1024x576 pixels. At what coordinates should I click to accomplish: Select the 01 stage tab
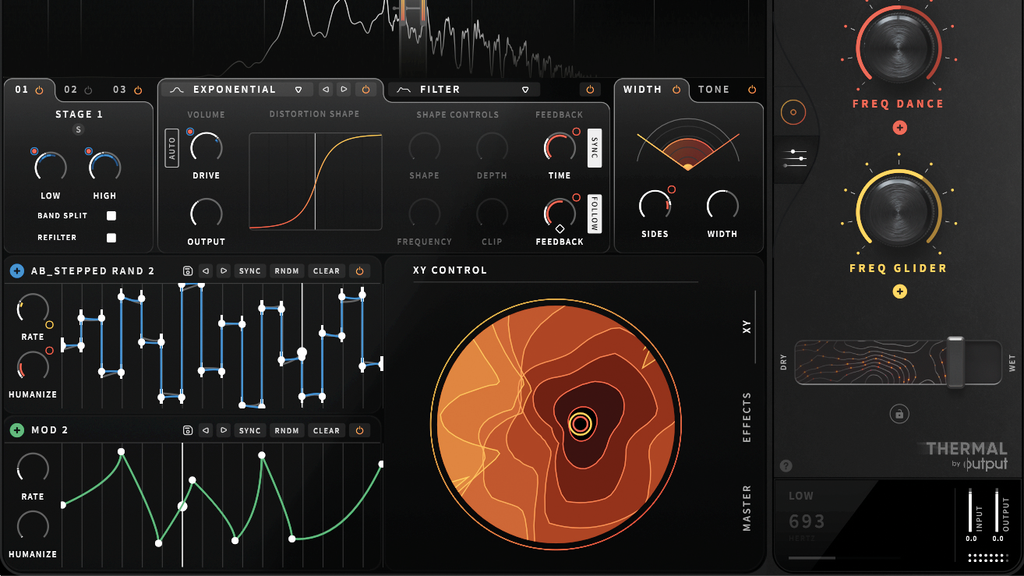coord(22,89)
